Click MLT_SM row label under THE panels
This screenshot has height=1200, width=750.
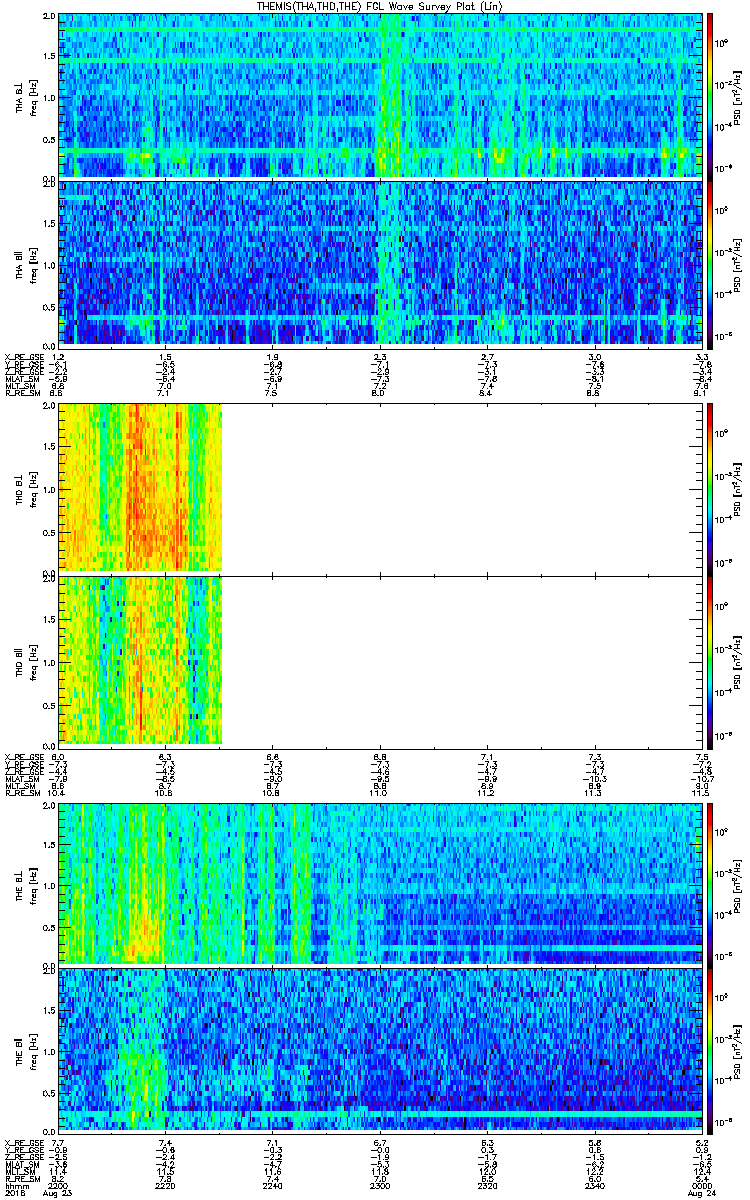[19, 1171]
